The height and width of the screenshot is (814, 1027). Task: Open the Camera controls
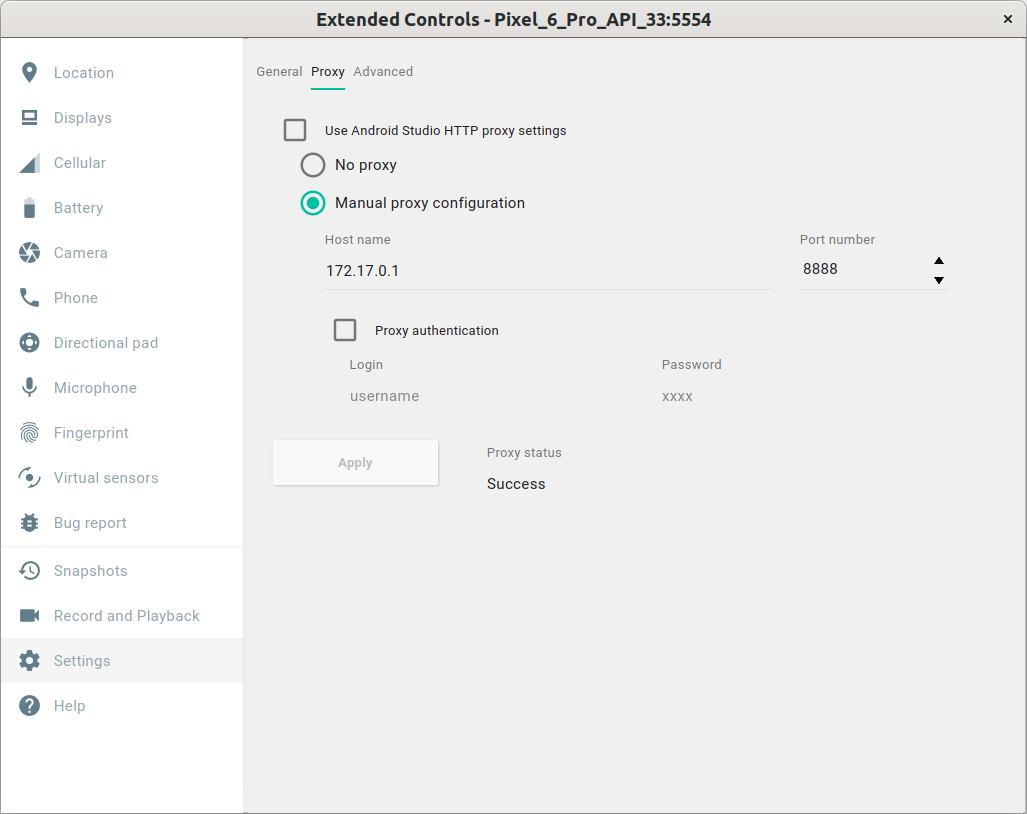80,252
